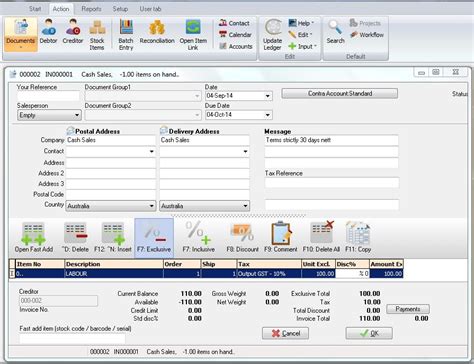474x364 pixels.
Task: Open the Edit dropdown in ribbon
Action: pos(300,35)
